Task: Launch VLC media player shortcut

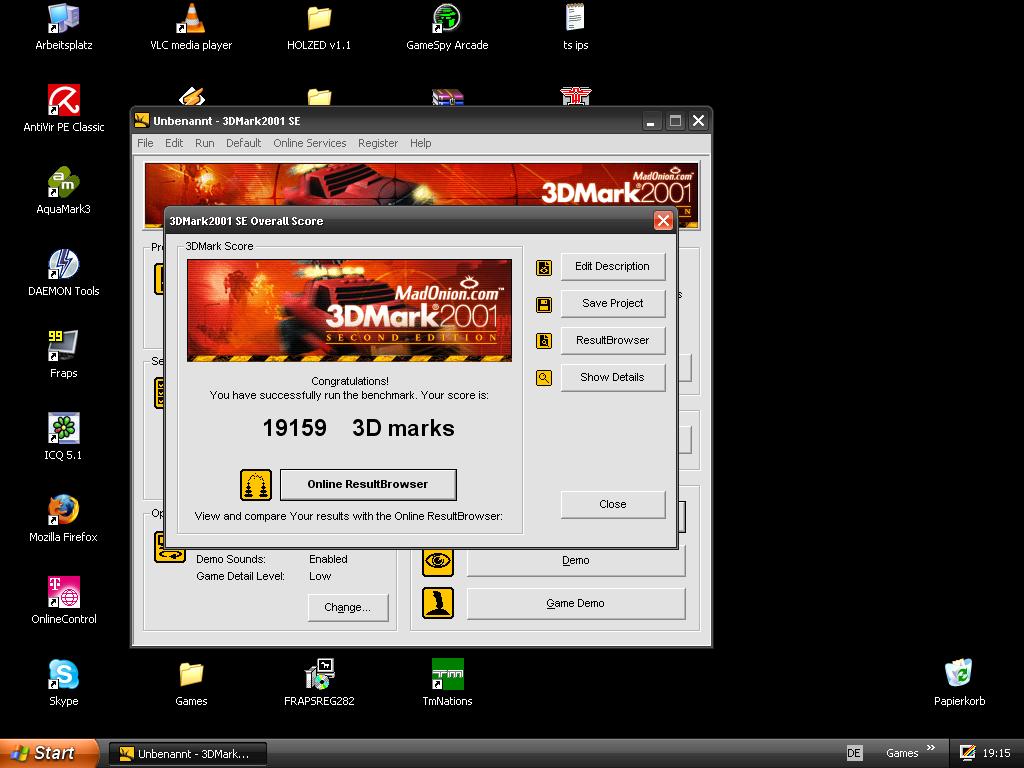Action: (x=191, y=27)
